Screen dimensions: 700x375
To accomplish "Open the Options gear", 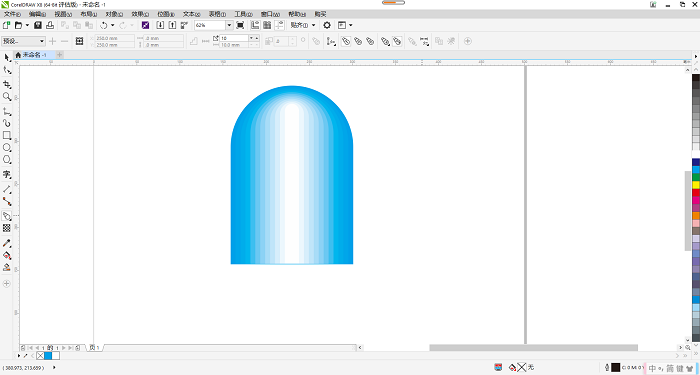I will pos(327,25).
